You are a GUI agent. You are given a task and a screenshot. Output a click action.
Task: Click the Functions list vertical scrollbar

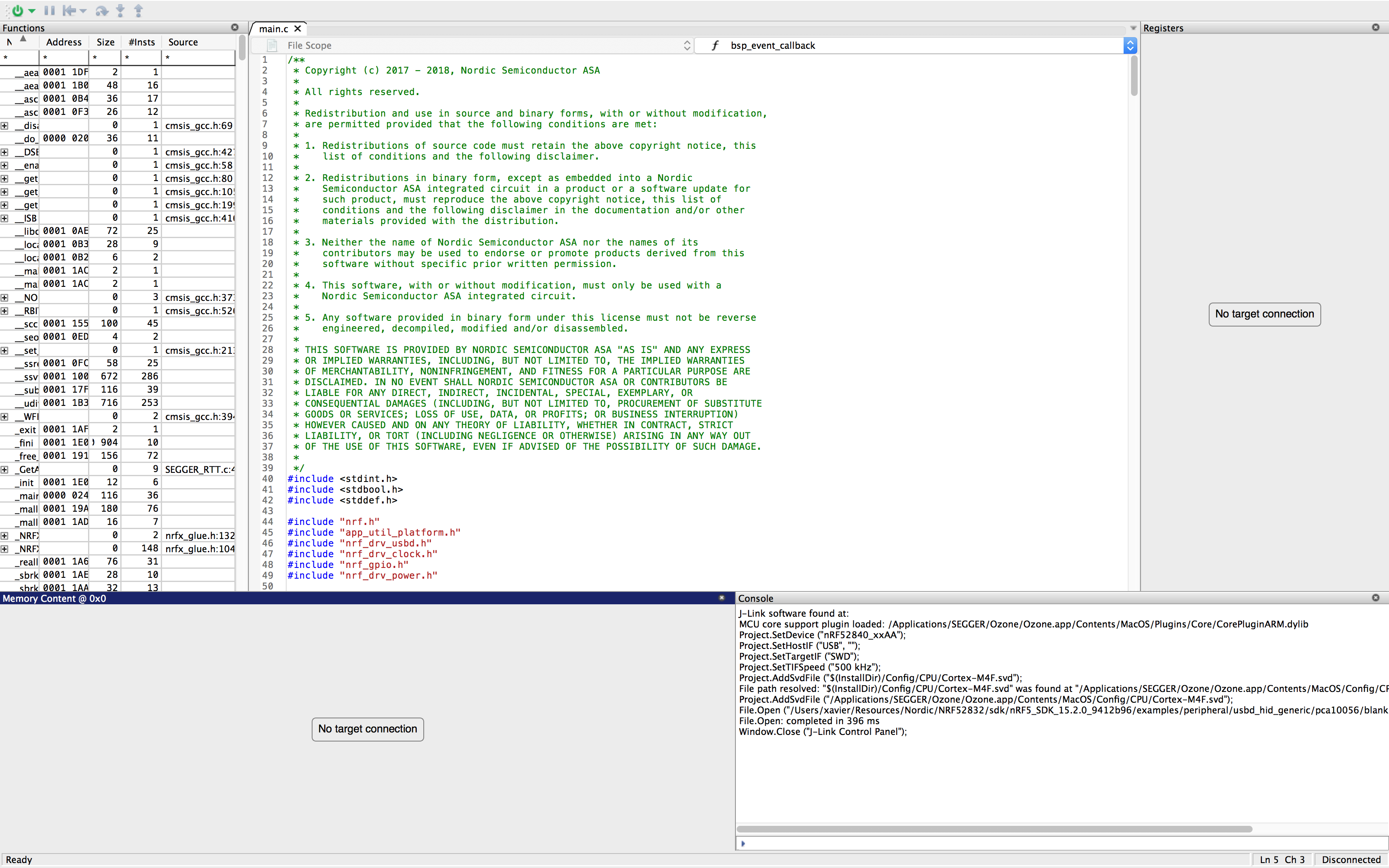click(x=242, y=48)
